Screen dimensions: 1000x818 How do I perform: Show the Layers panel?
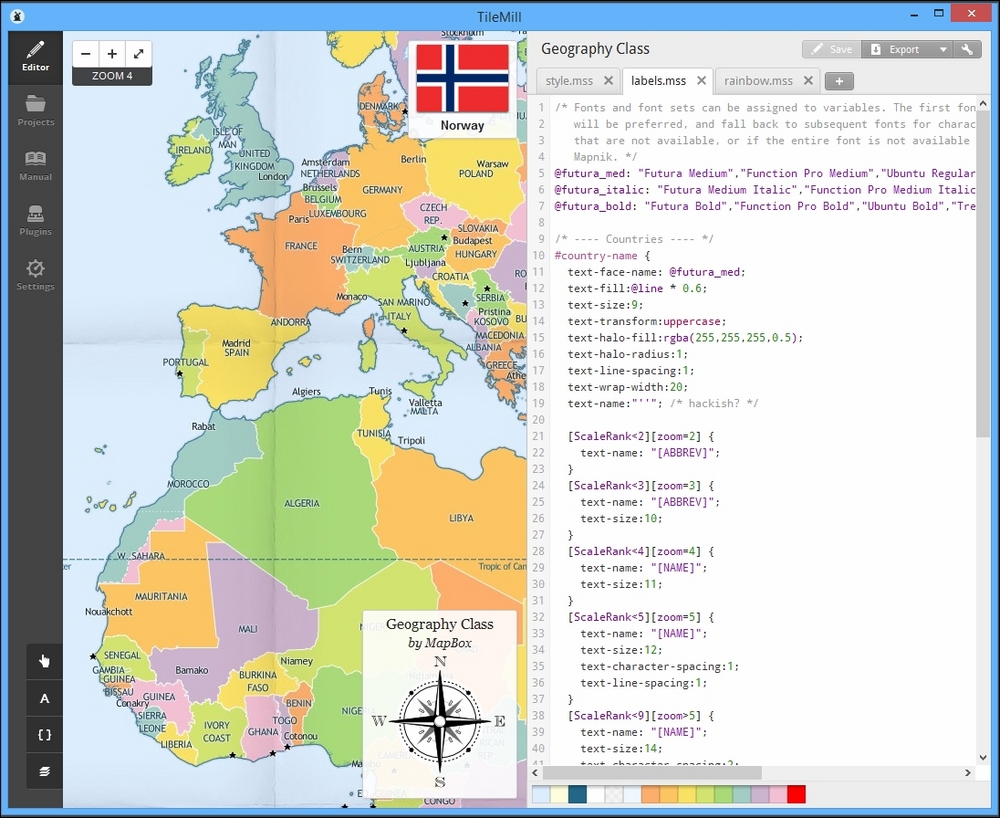[x=44, y=771]
